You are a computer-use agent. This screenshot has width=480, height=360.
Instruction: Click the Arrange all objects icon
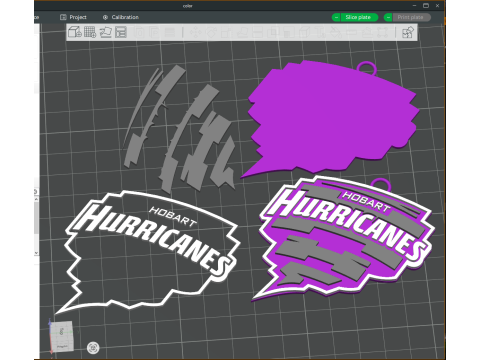pyautogui.click(x=121, y=32)
